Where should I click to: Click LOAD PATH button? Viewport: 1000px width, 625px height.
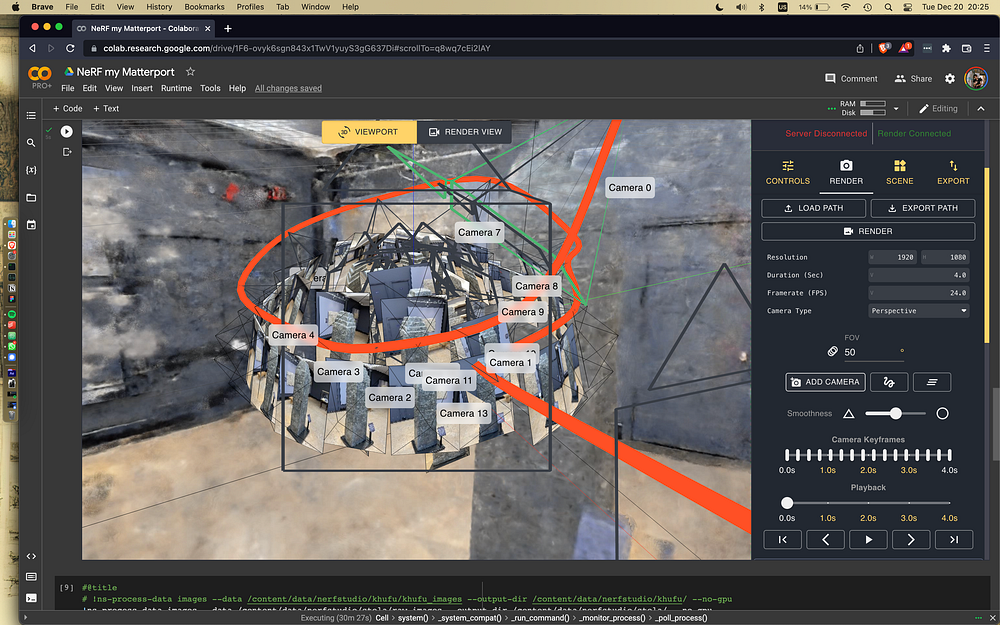813,208
